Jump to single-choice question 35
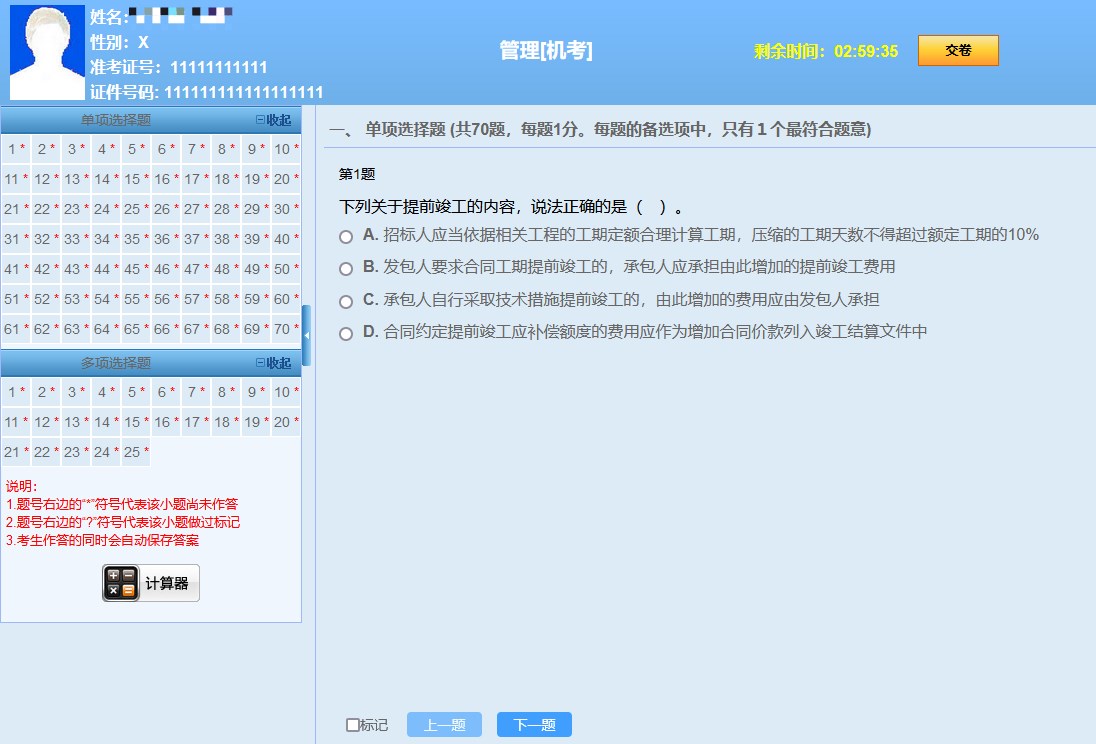Viewport: 1096px width, 744px height. (135, 239)
